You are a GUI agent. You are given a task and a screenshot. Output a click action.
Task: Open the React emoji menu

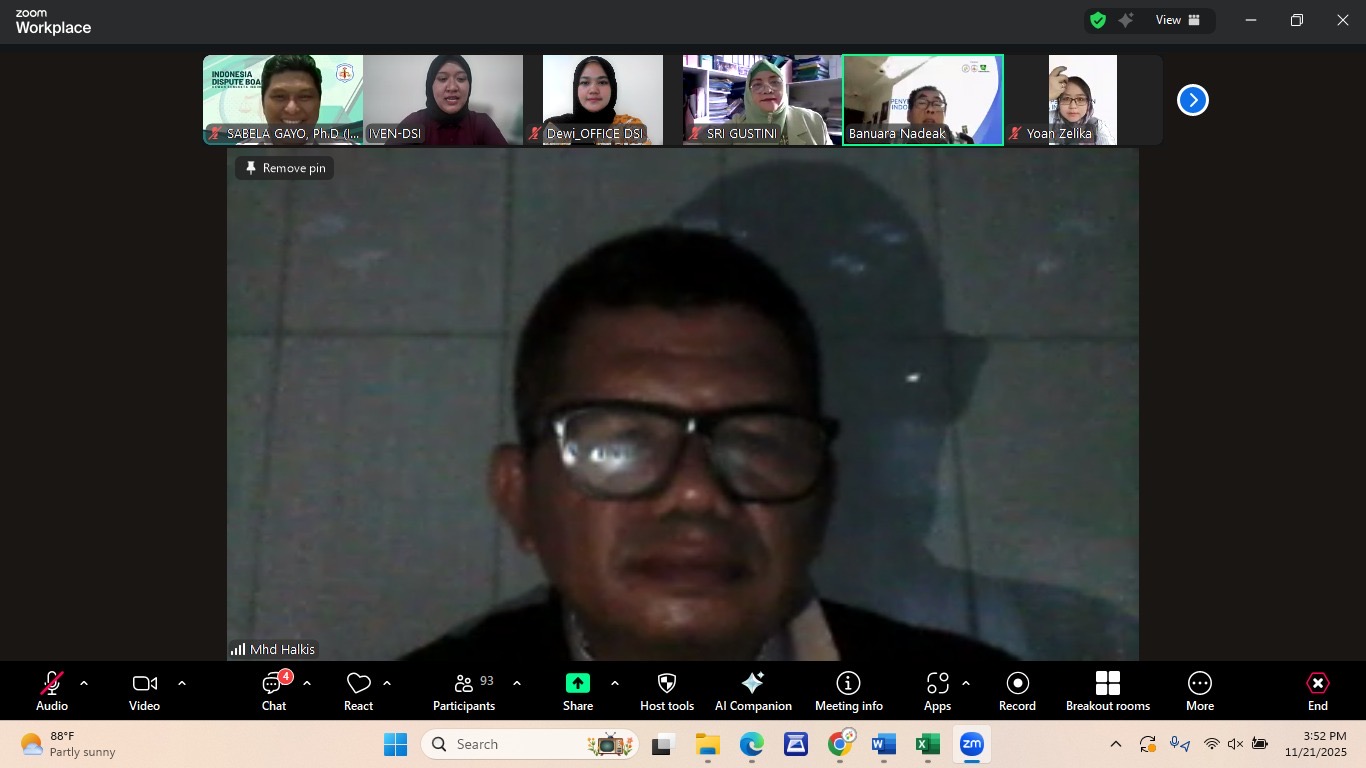pos(358,690)
